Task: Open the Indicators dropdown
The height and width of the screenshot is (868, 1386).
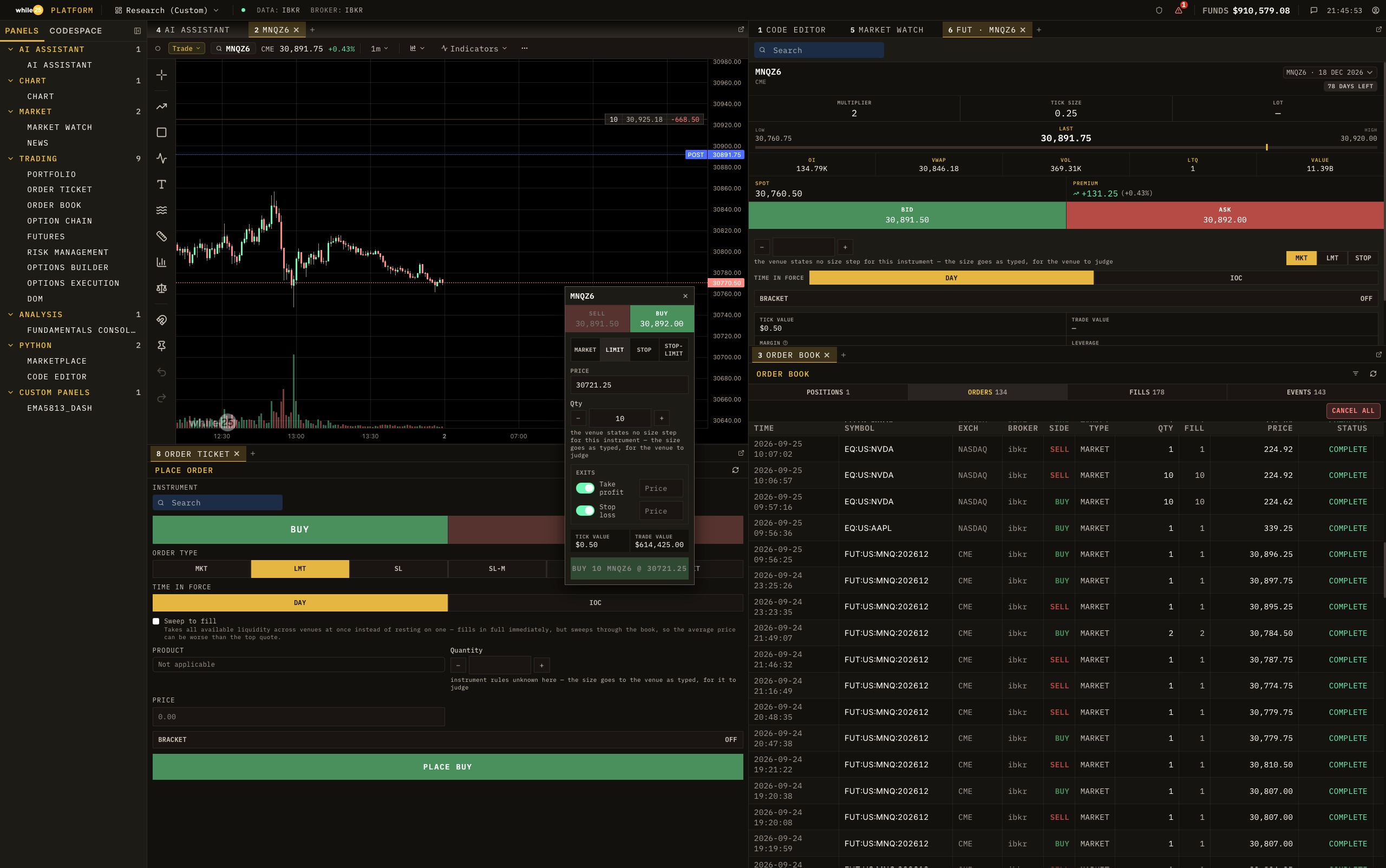Action: point(474,49)
